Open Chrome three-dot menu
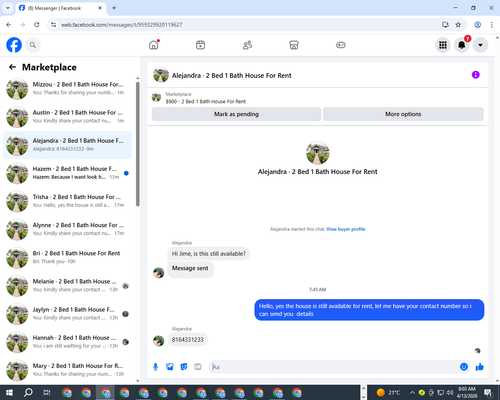This screenshot has width=500, height=400. click(492, 25)
